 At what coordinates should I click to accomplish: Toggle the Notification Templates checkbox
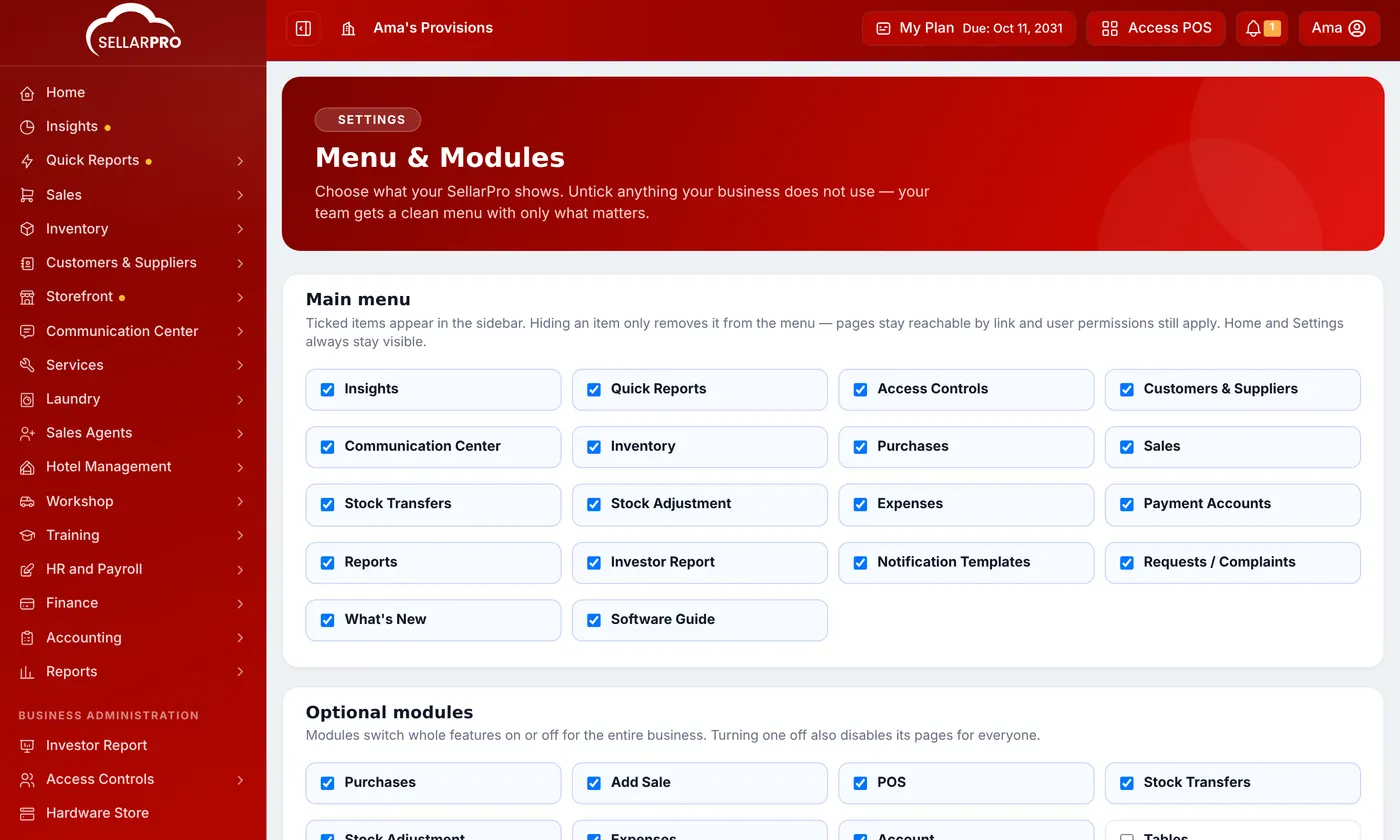coord(860,562)
